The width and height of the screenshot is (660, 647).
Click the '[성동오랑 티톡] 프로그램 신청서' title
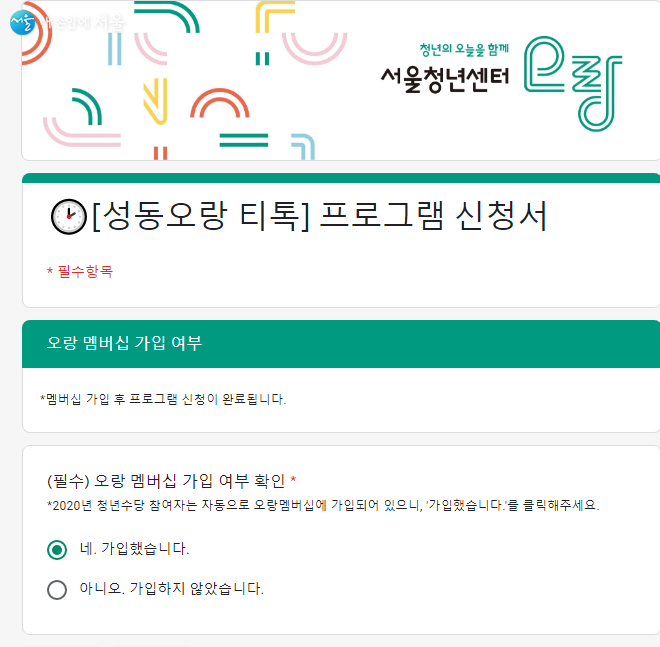click(x=320, y=216)
